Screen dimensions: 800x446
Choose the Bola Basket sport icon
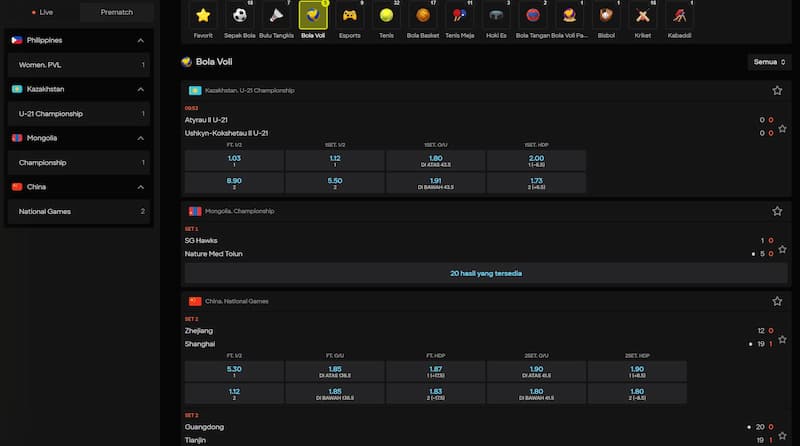[x=423, y=17]
